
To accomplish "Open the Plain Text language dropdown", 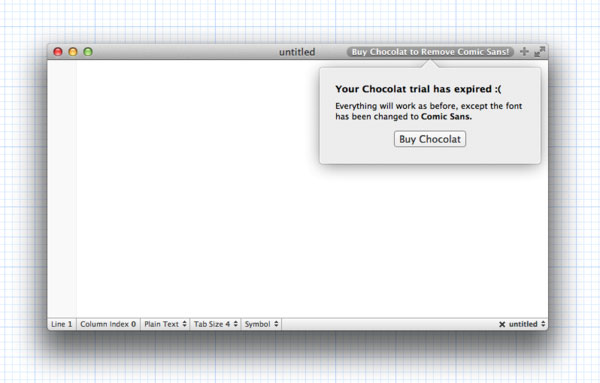I will point(165,324).
